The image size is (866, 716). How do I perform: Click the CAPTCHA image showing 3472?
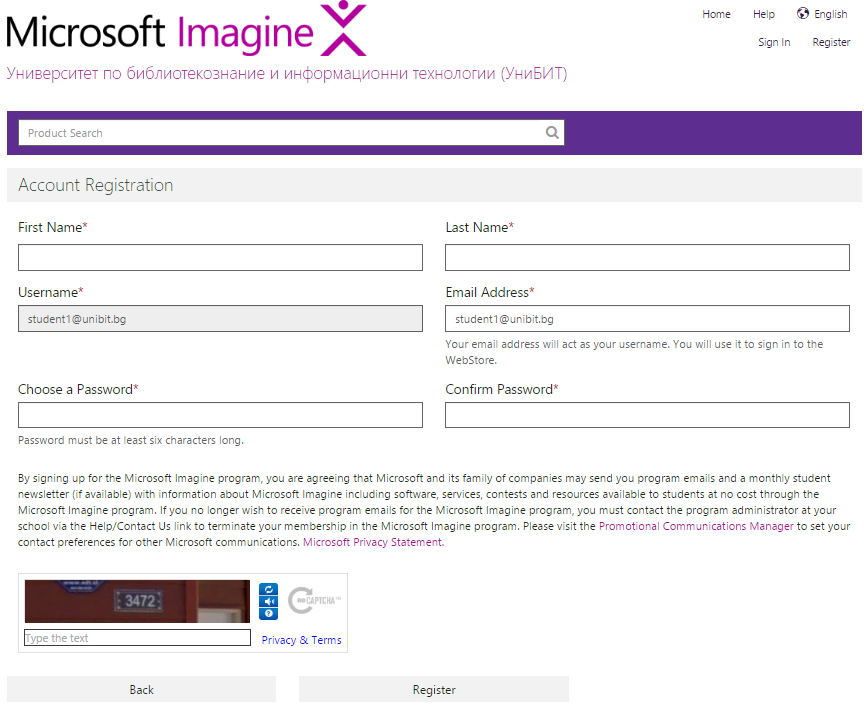(x=138, y=601)
